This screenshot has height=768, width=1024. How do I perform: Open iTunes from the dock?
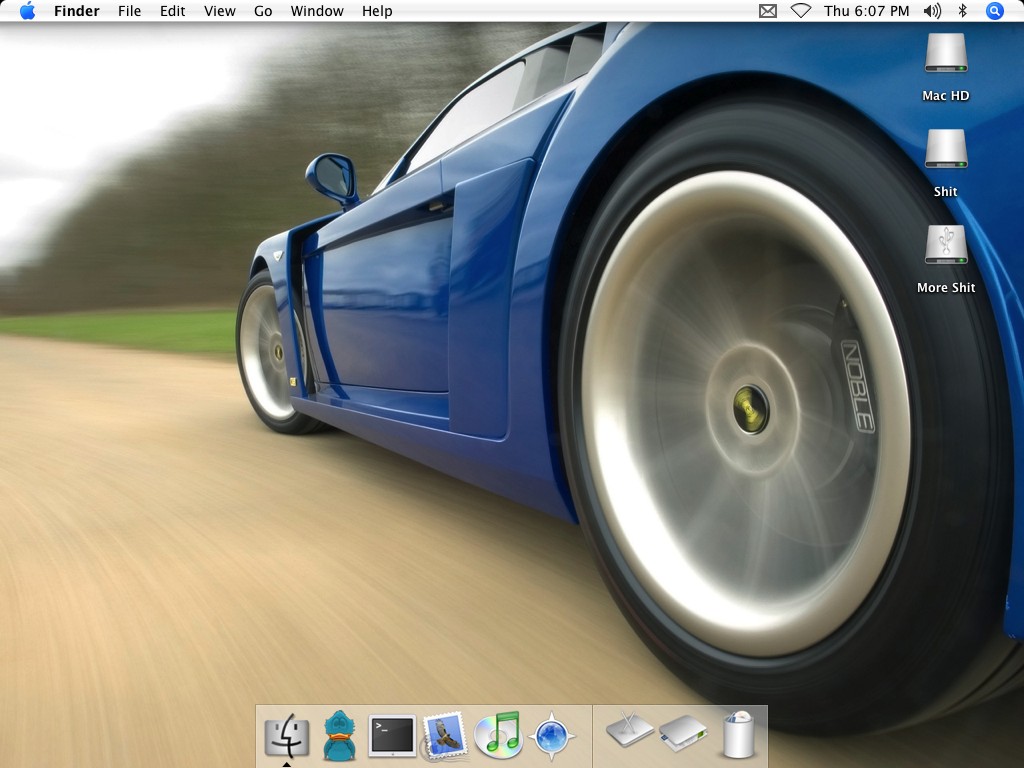(x=498, y=736)
